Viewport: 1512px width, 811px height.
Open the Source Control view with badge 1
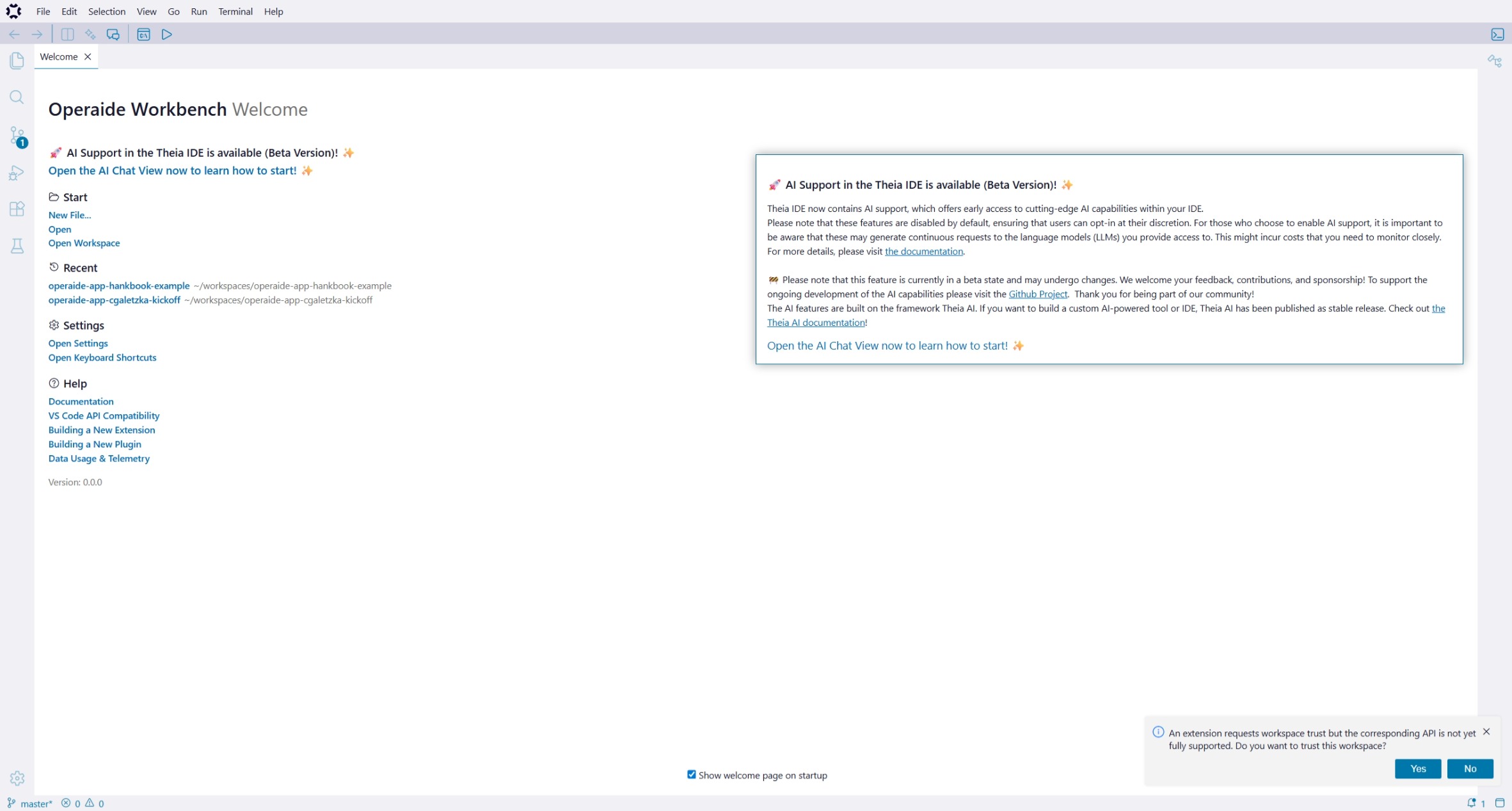tap(17, 136)
